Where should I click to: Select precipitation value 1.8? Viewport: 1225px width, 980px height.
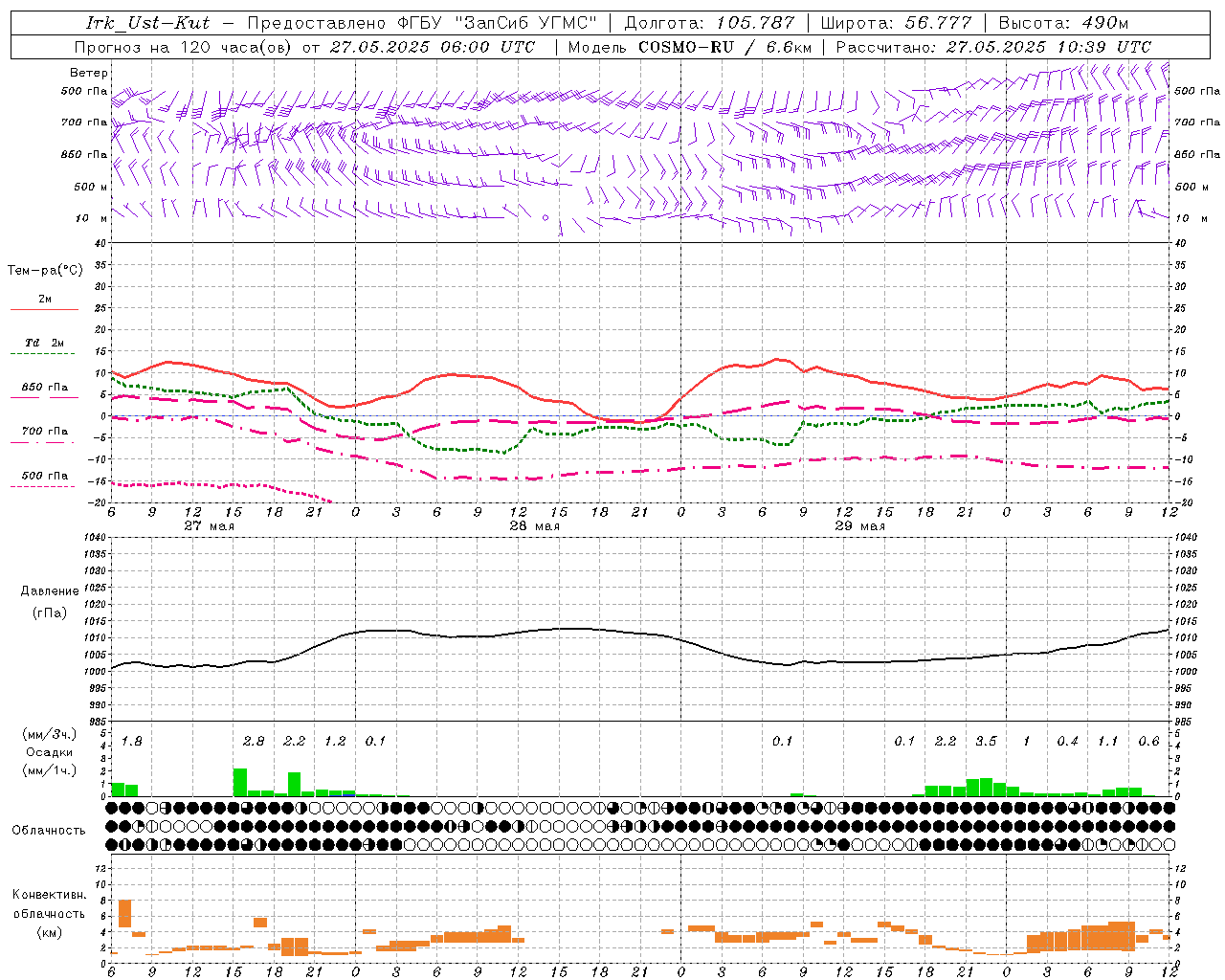(131, 742)
